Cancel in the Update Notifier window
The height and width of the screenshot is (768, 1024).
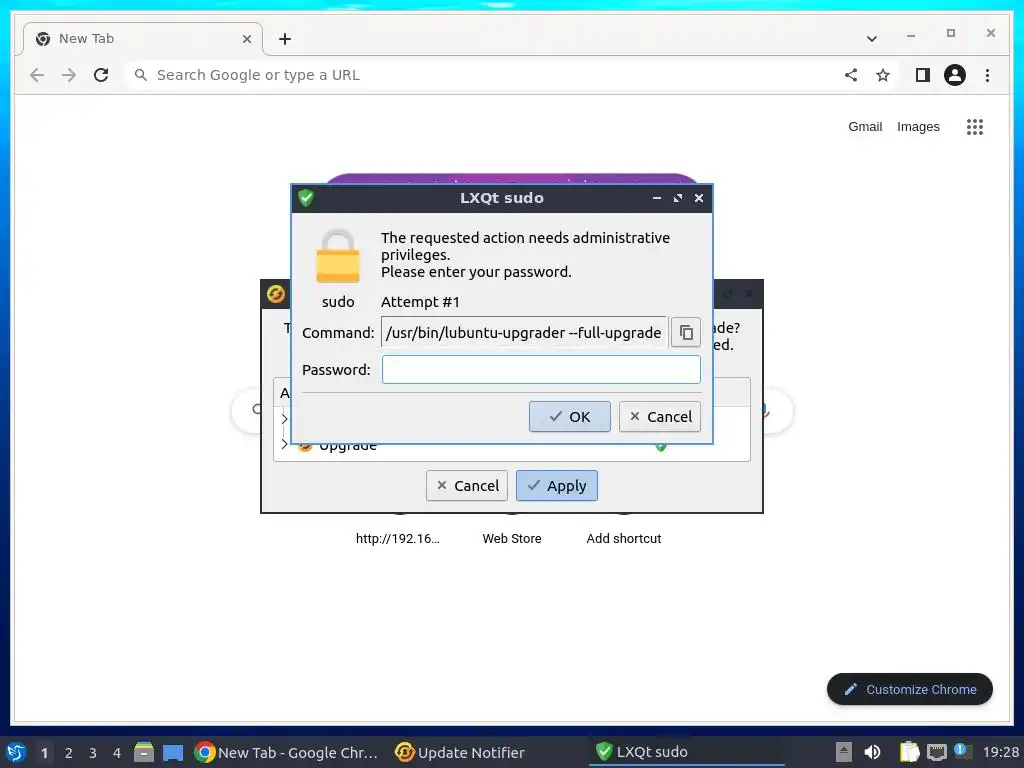pos(466,486)
